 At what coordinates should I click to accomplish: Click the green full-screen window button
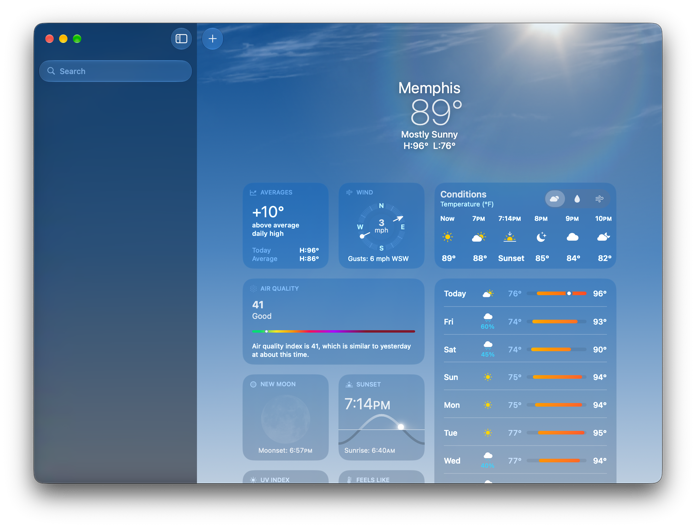[x=77, y=39]
